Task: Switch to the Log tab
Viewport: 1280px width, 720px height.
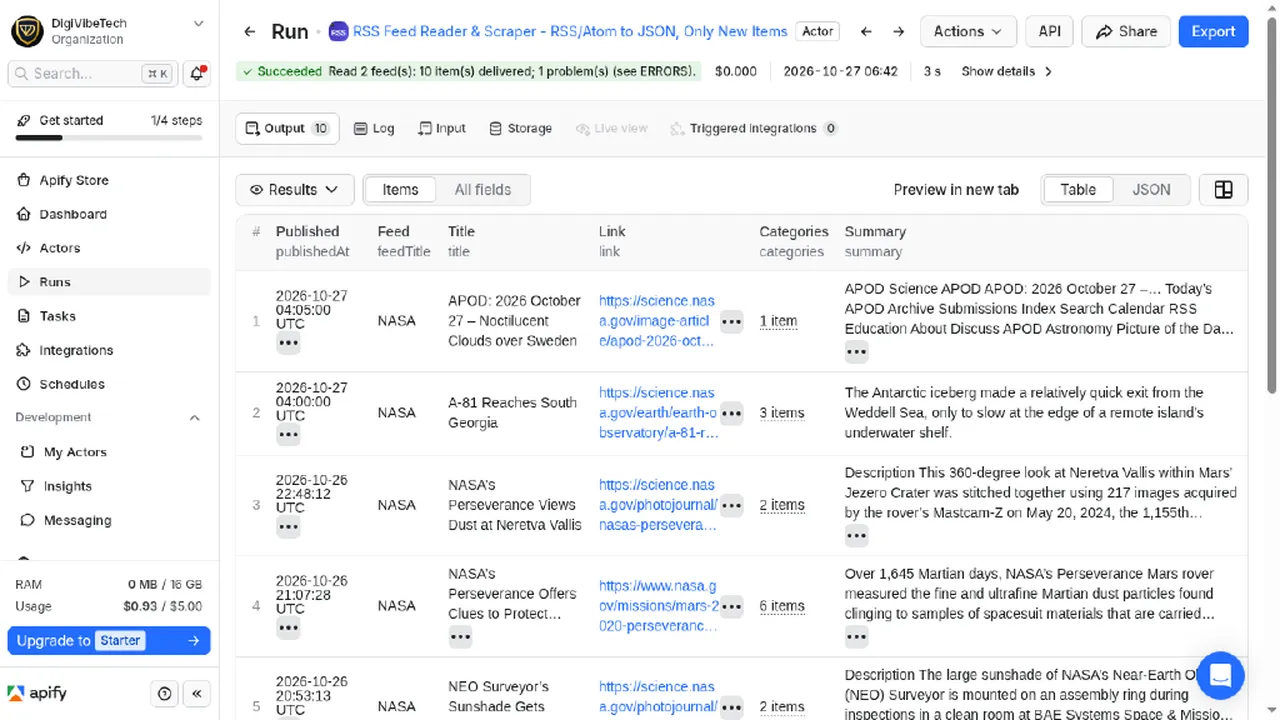Action: [x=374, y=128]
